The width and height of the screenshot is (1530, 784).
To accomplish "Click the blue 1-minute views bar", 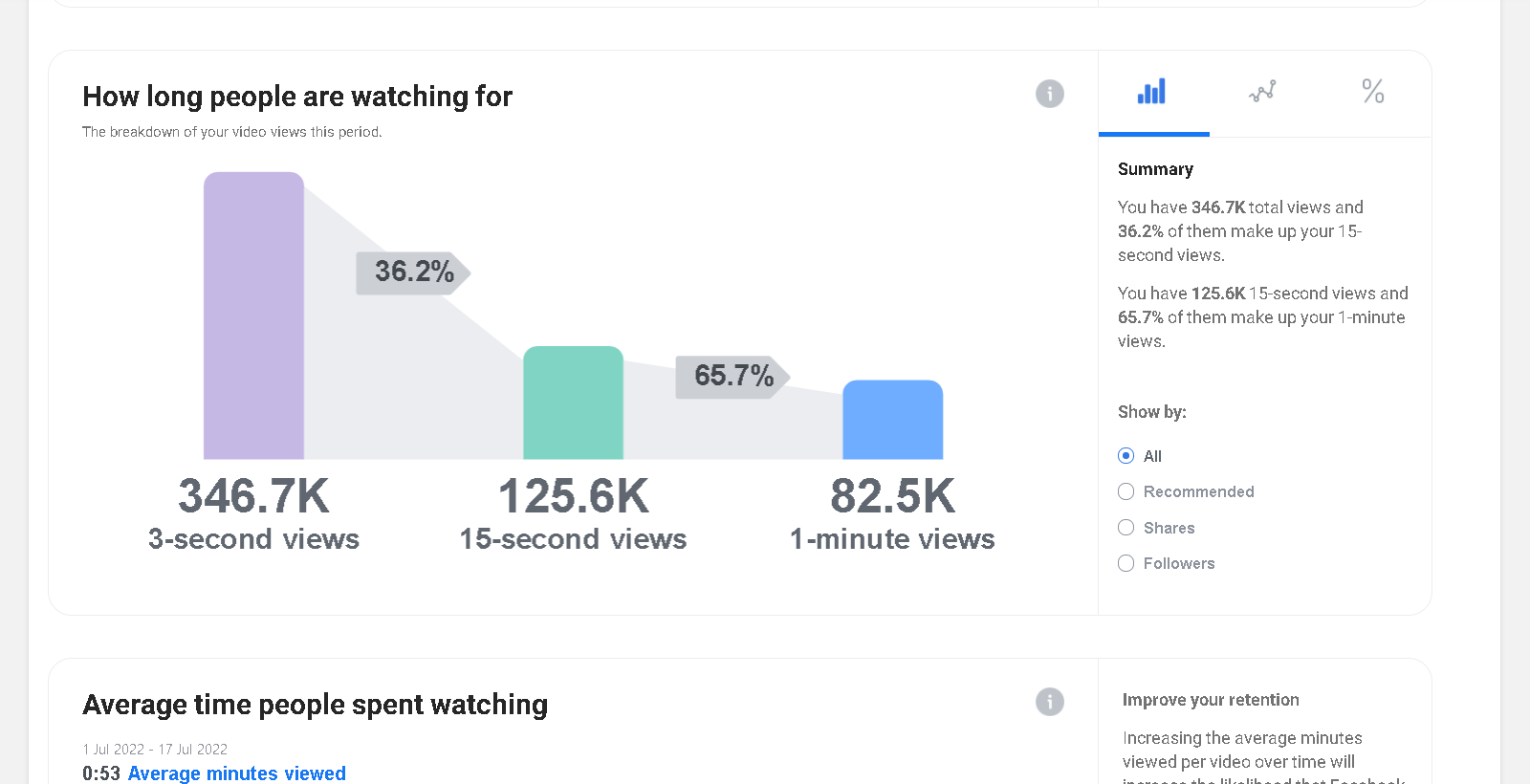I will point(892,420).
